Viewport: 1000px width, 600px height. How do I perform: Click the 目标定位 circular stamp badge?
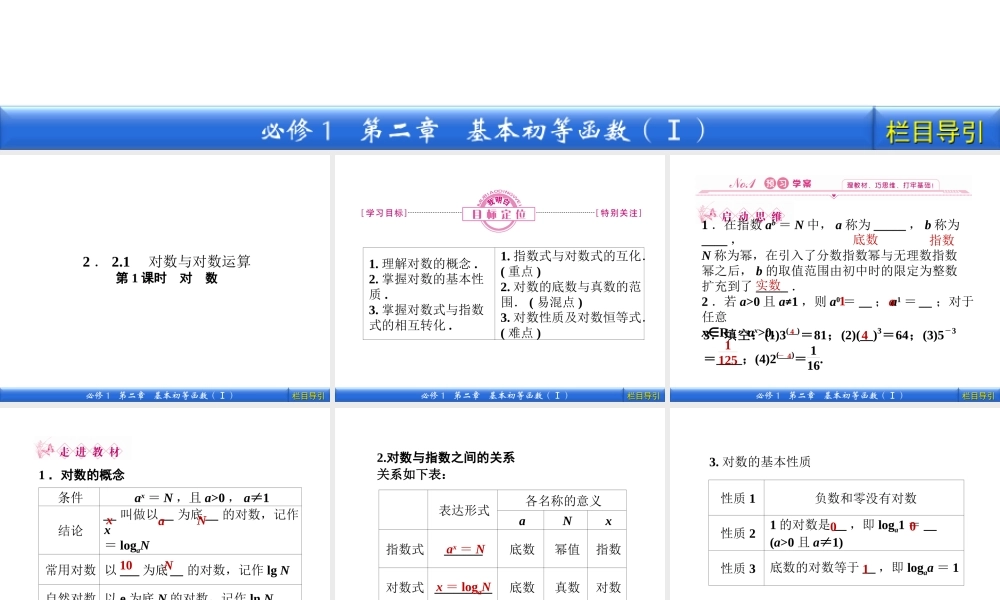[x=497, y=210]
